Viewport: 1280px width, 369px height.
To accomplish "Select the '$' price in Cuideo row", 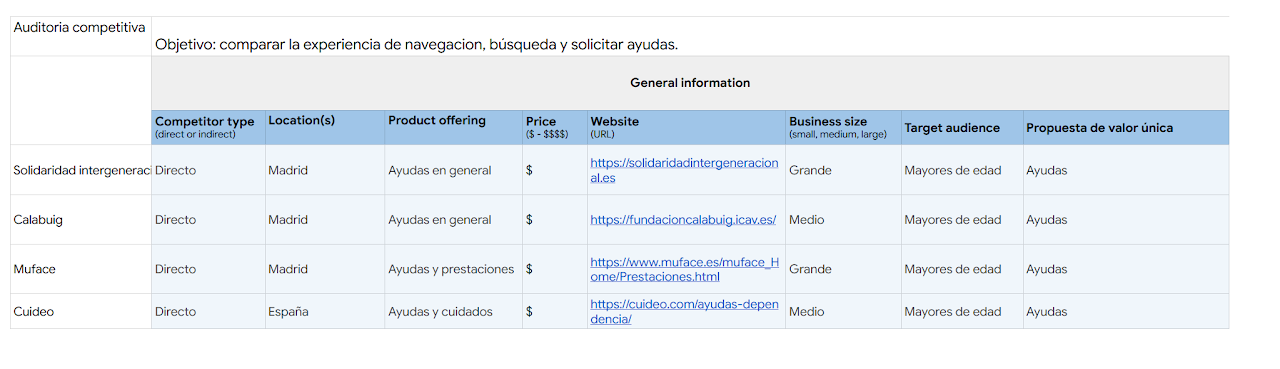I will click(x=555, y=311).
